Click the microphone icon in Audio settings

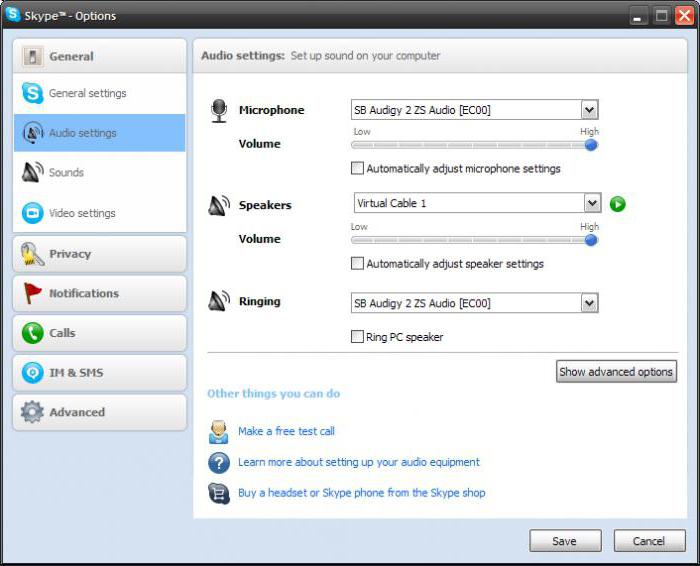tap(219, 111)
